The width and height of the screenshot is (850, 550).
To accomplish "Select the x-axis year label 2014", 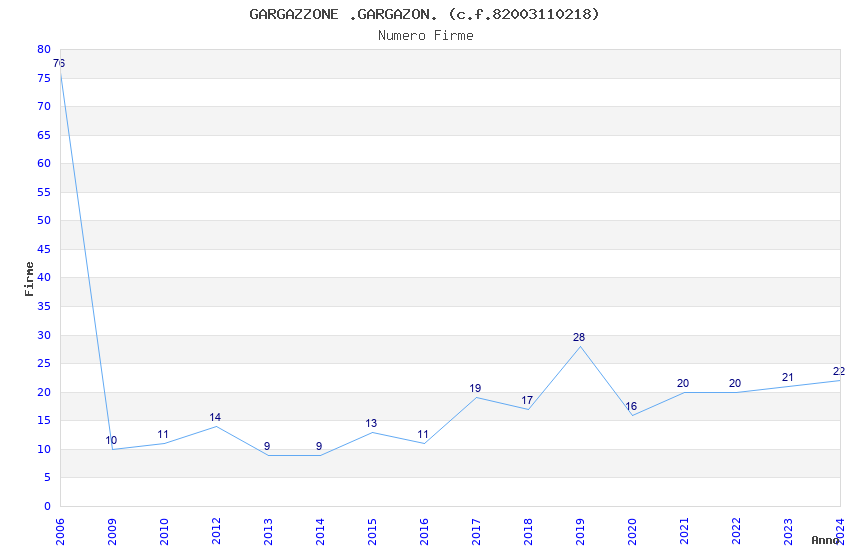I will (320, 532).
